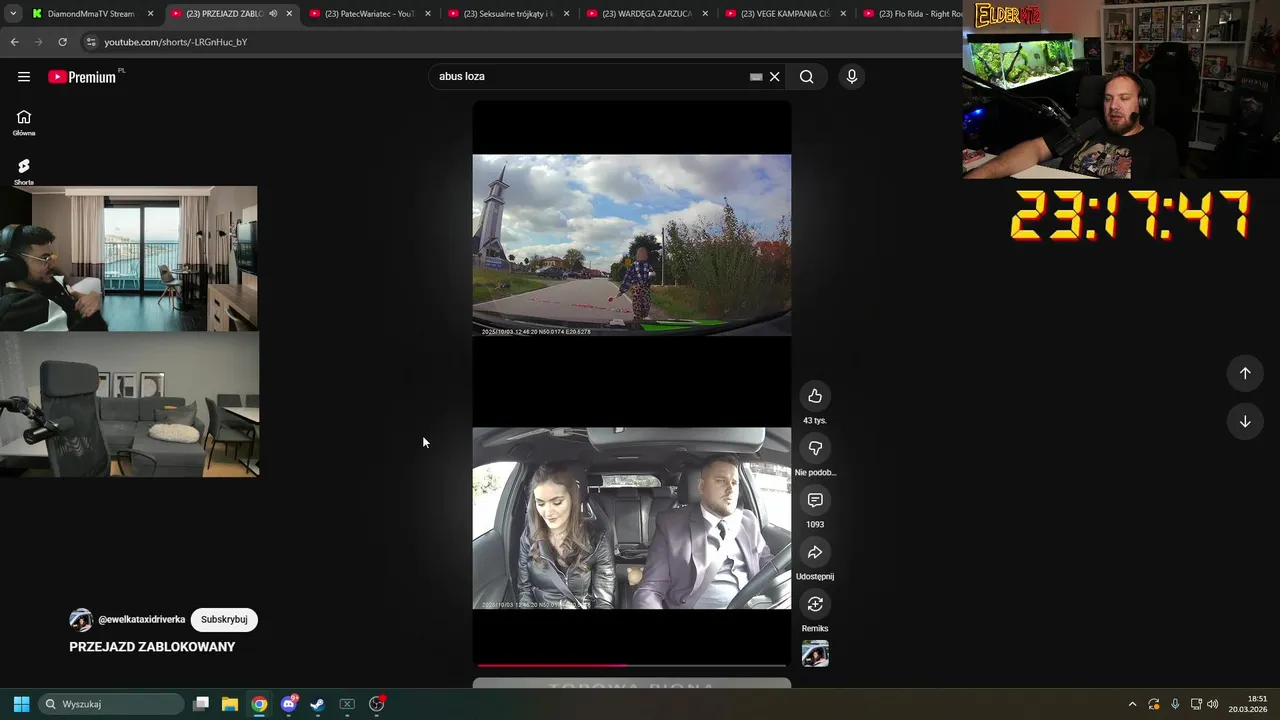Expand the Chrome tab search dropdown
The width and height of the screenshot is (1280, 720).
(x=12, y=14)
